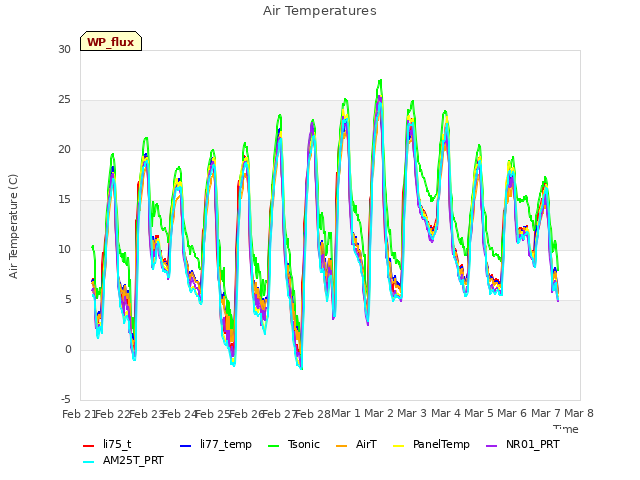This screenshot has width=640, height=480.
Task: Click the 20 y-axis tick label
Action: [x=64, y=149]
